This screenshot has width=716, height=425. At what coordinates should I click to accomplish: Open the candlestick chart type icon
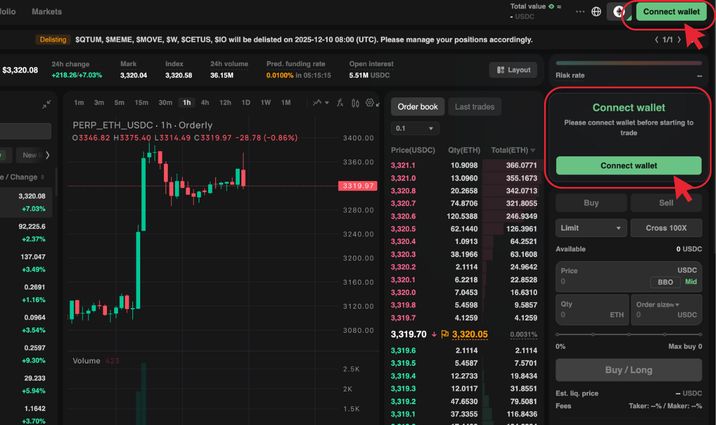pos(357,102)
